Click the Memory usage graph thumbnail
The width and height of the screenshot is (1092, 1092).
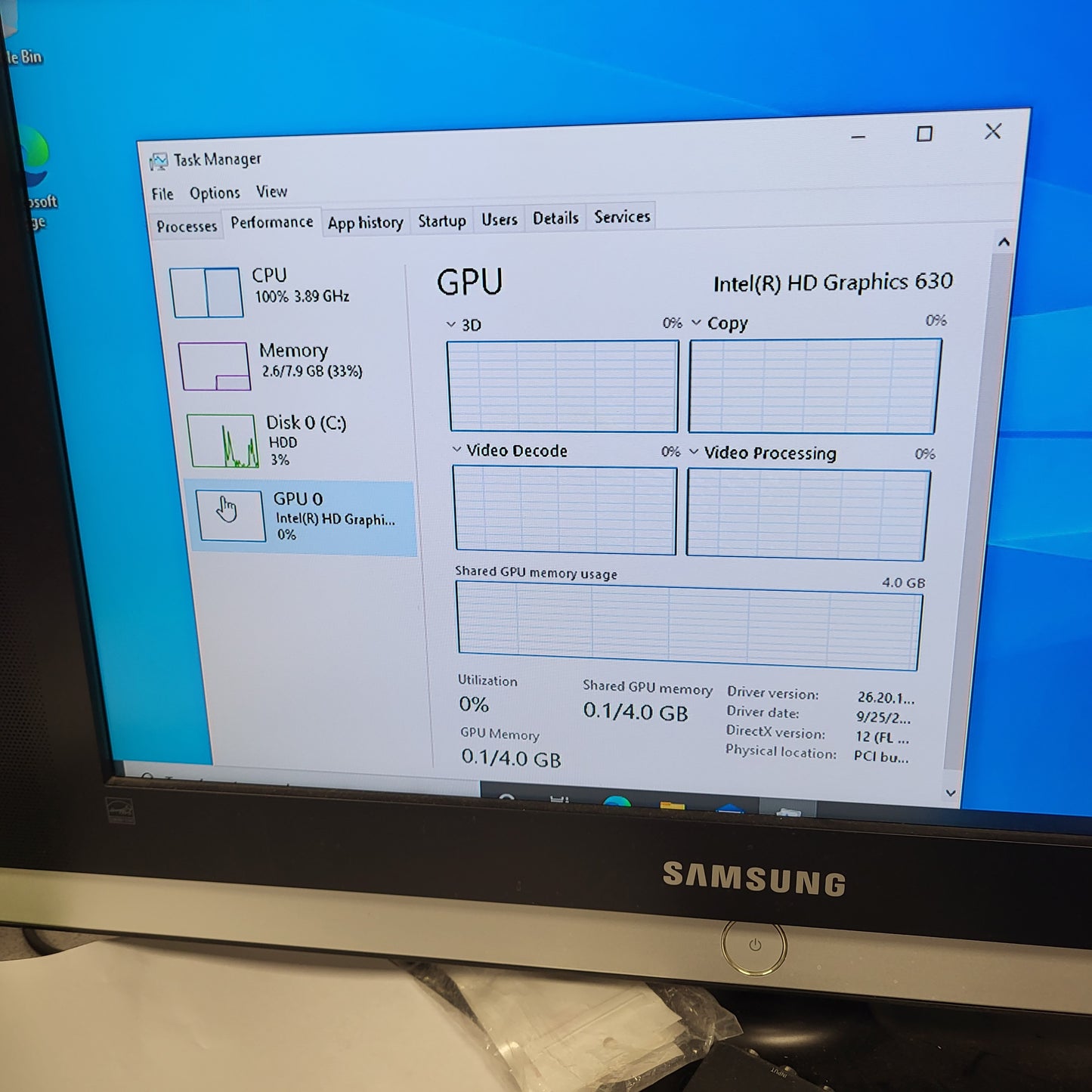[214, 367]
